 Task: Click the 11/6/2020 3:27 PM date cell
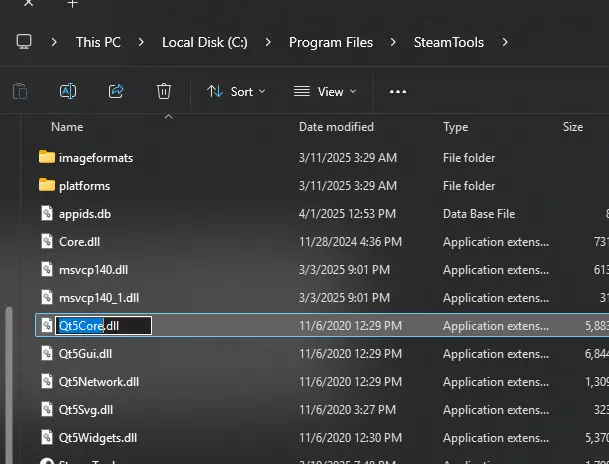click(347, 409)
